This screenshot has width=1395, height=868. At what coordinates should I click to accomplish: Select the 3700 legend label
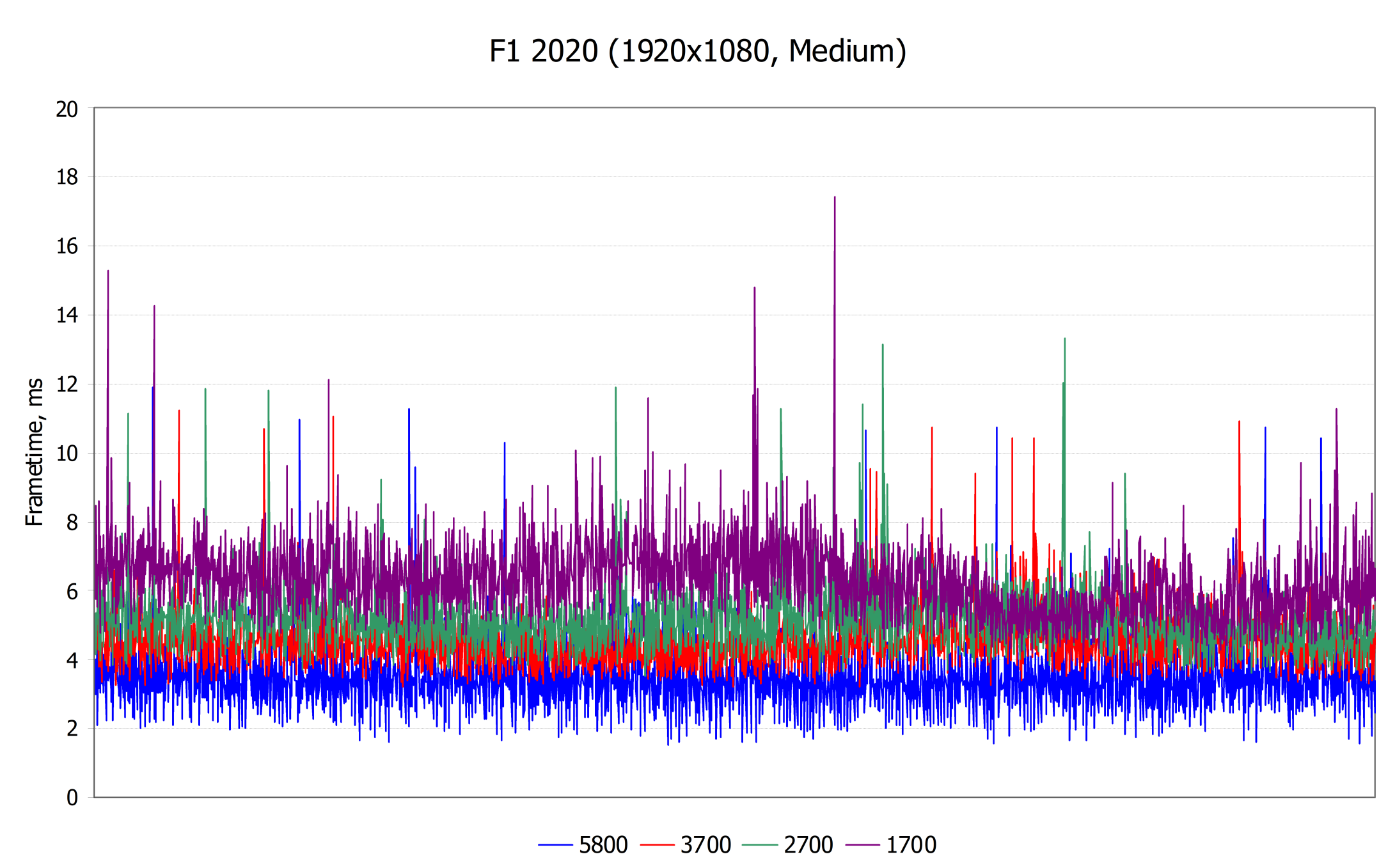point(705,845)
